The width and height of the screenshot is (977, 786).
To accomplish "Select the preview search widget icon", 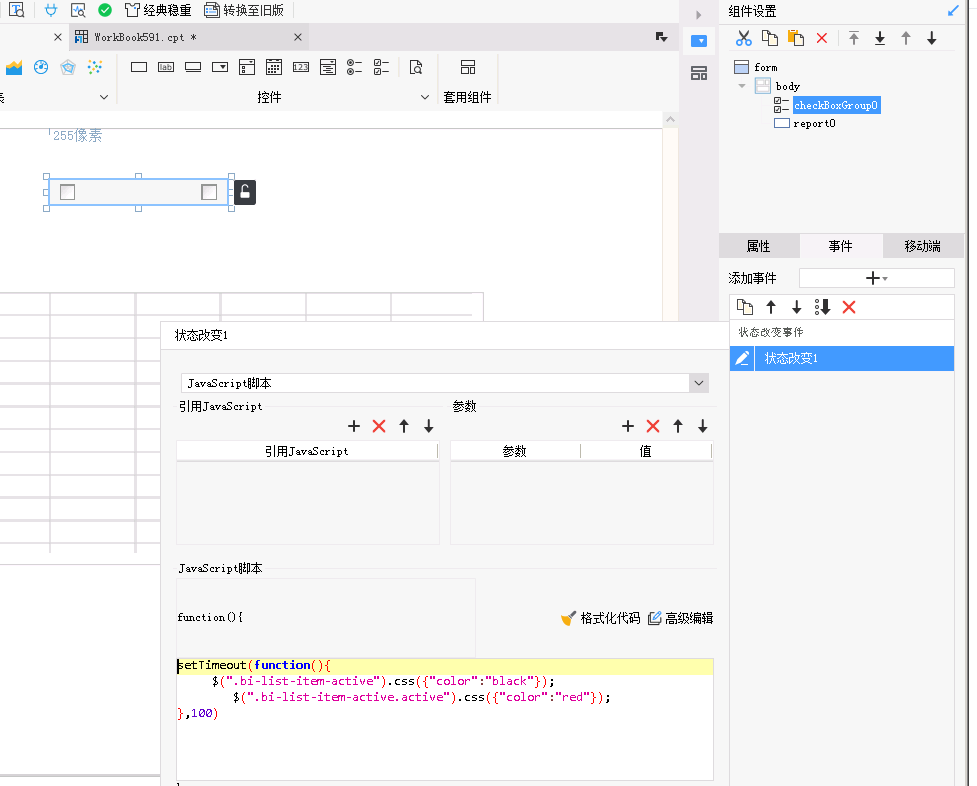I will click(416, 67).
